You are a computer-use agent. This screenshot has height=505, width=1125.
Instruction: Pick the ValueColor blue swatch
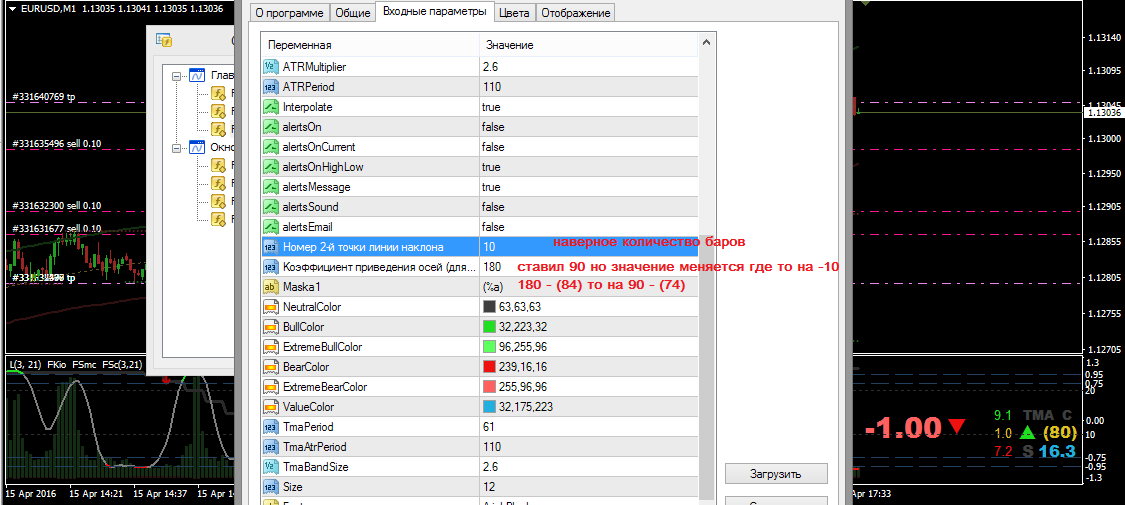point(489,407)
